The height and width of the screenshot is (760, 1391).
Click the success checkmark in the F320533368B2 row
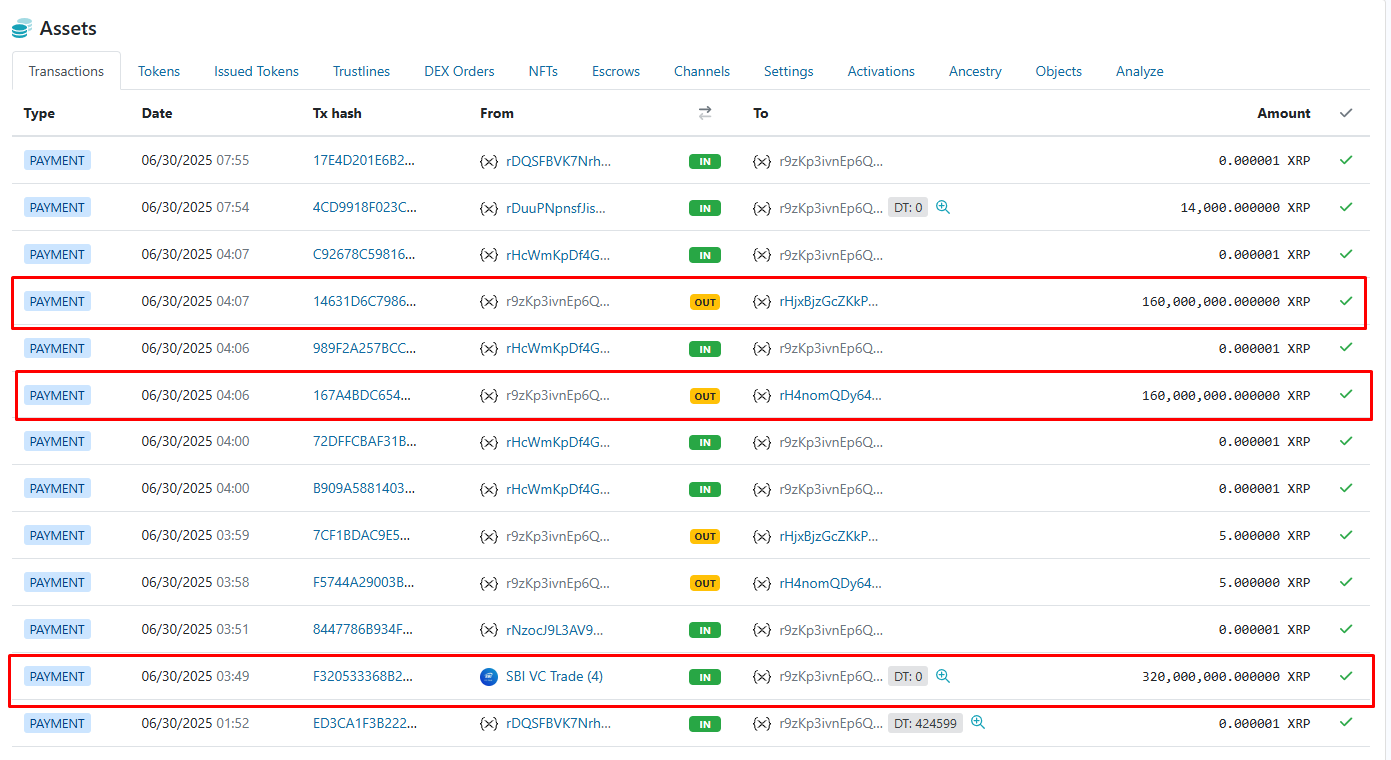coord(1346,676)
